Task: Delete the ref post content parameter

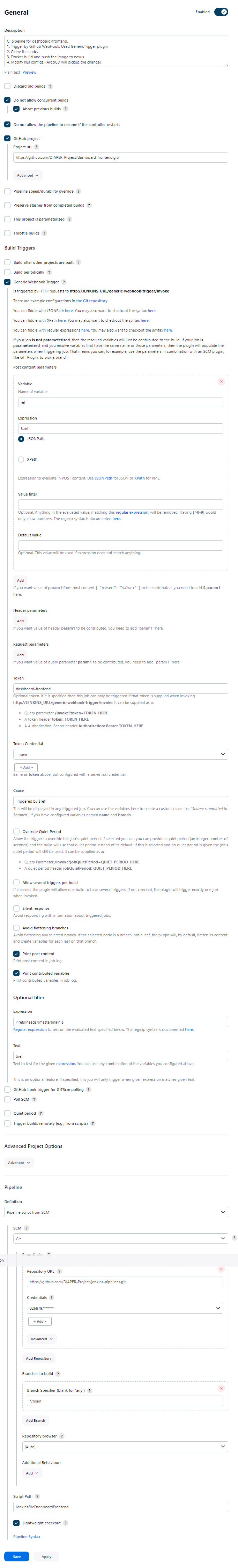Action: (x=221, y=382)
